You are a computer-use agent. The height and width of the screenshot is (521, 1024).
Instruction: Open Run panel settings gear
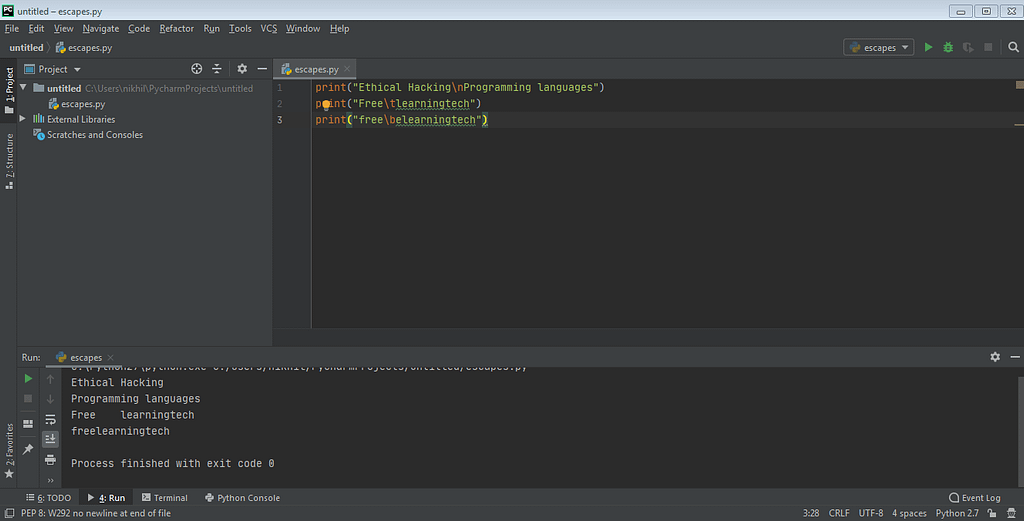(995, 356)
